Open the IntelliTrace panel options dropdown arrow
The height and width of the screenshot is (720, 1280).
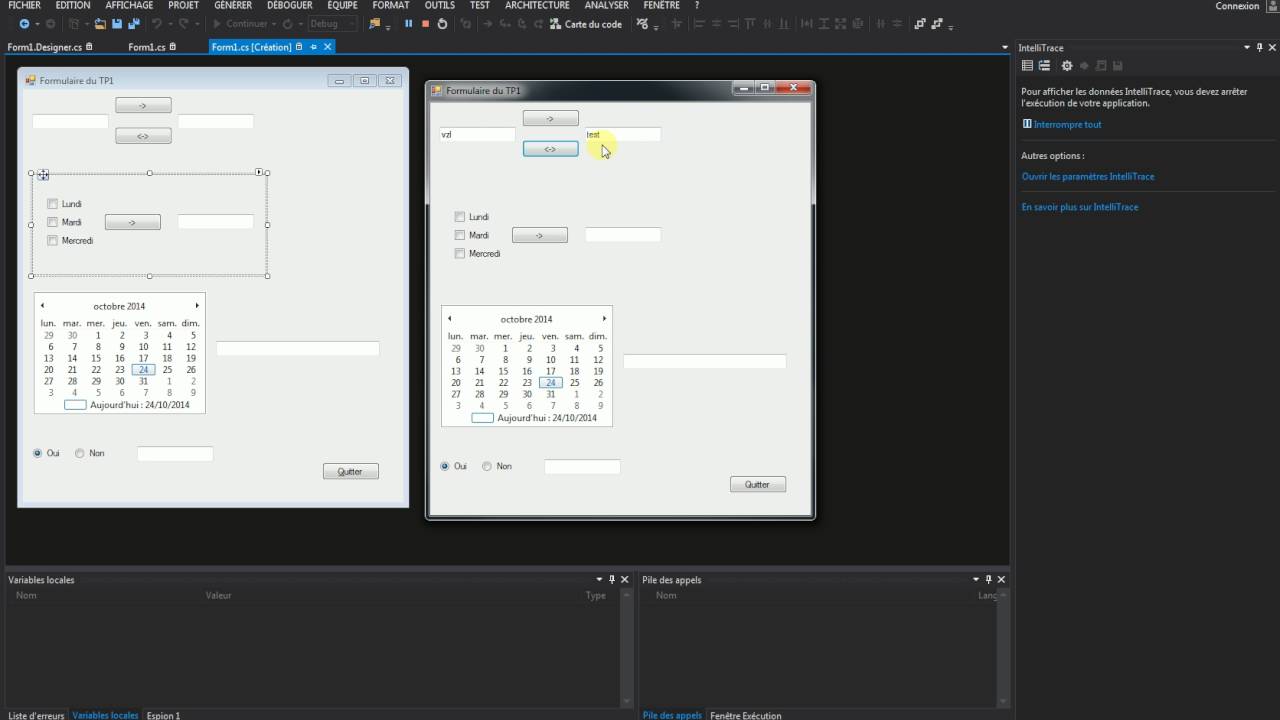coord(1247,47)
